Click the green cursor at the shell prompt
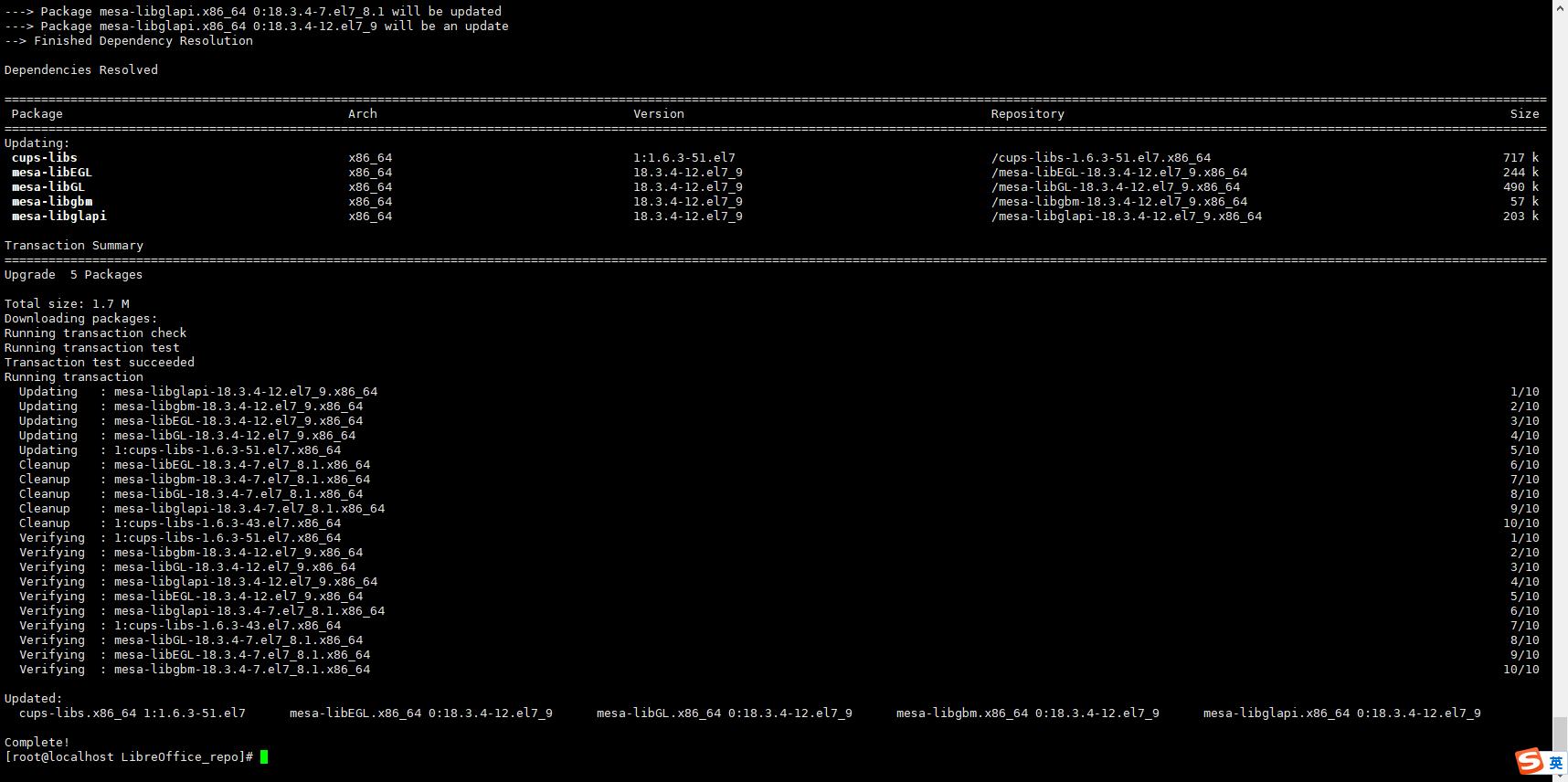1568x782 pixels. pos(264,756)
